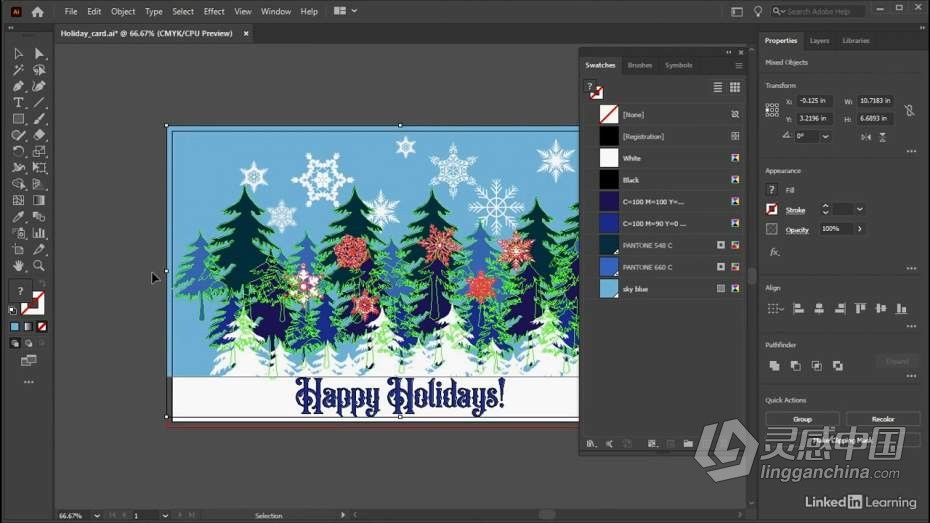Toggle constrain width and height proportions
This screenshot has width=930, height=523.
point(909,110)
